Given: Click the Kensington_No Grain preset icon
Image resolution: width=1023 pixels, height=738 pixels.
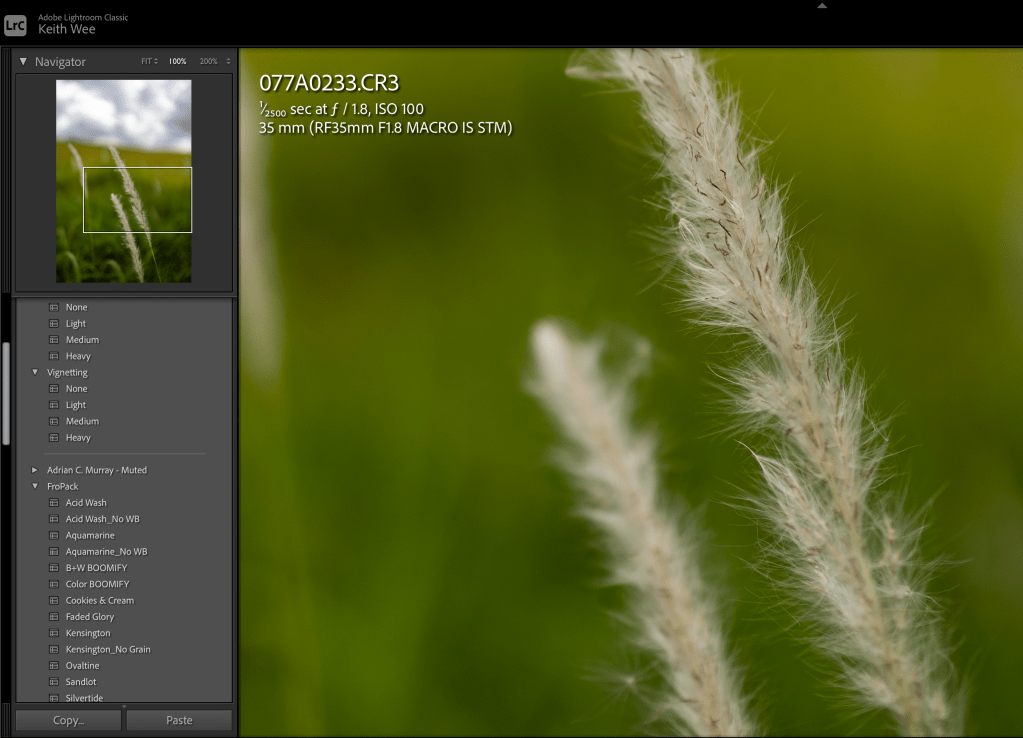Looking at the screenshot, I should point(54,650).
